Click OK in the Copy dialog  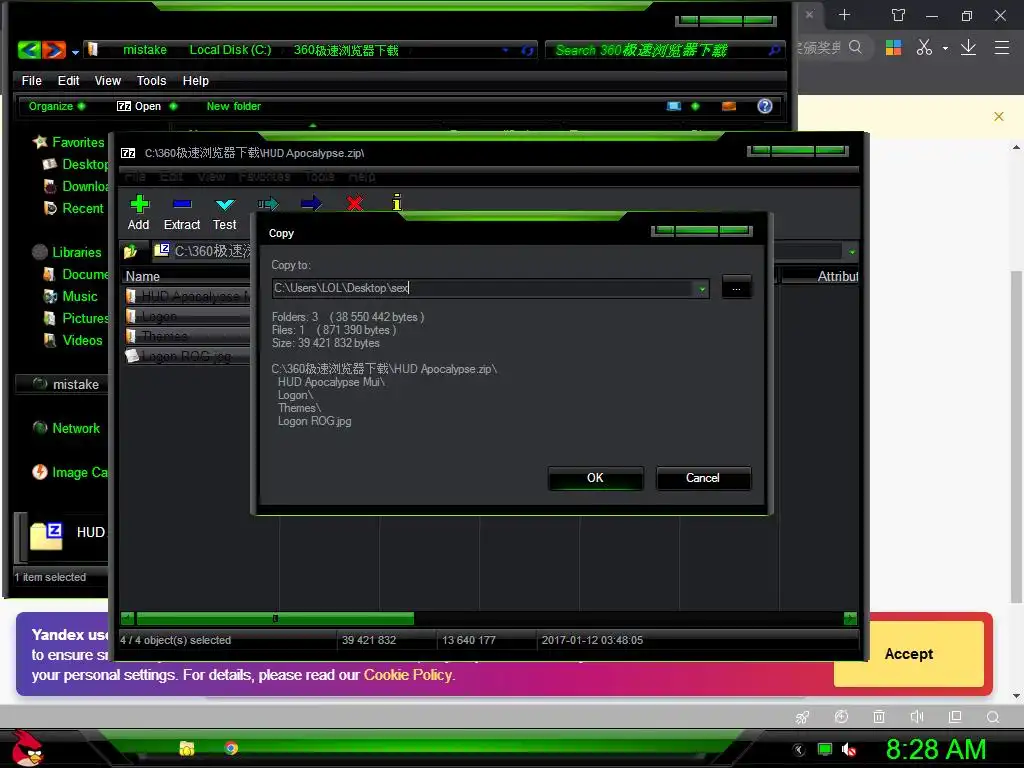(x=596, y=478)
